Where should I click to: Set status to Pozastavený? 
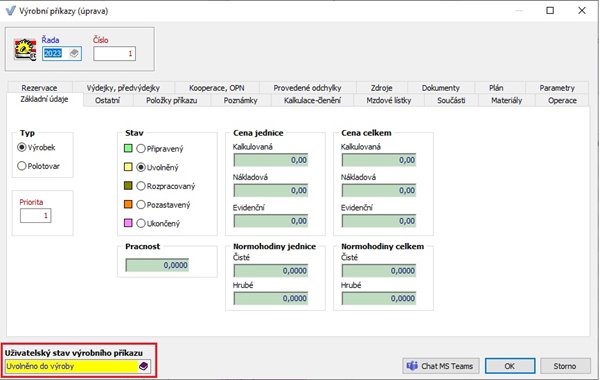[x=141, y=205]
